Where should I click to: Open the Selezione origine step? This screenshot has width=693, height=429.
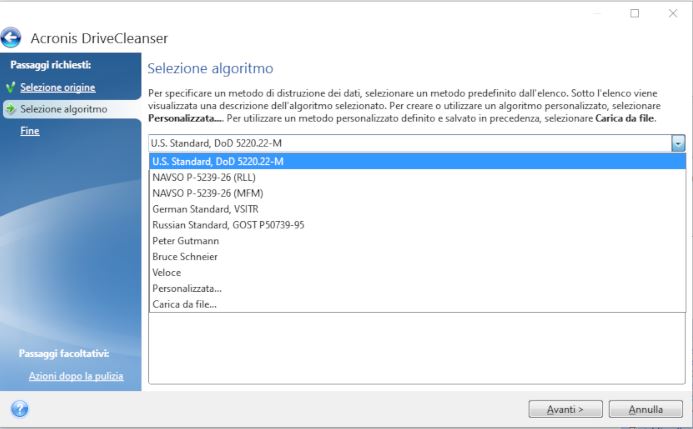point(57,87)
